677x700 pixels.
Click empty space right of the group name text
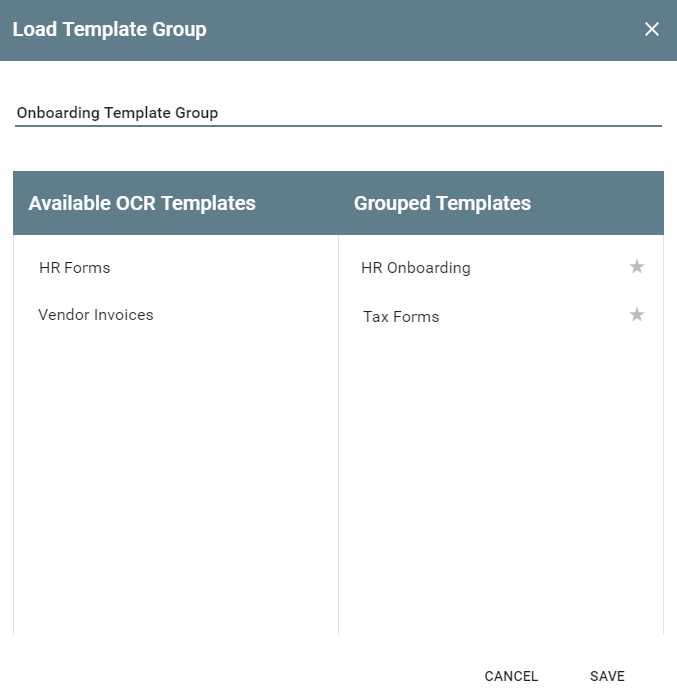pos(450,112)
